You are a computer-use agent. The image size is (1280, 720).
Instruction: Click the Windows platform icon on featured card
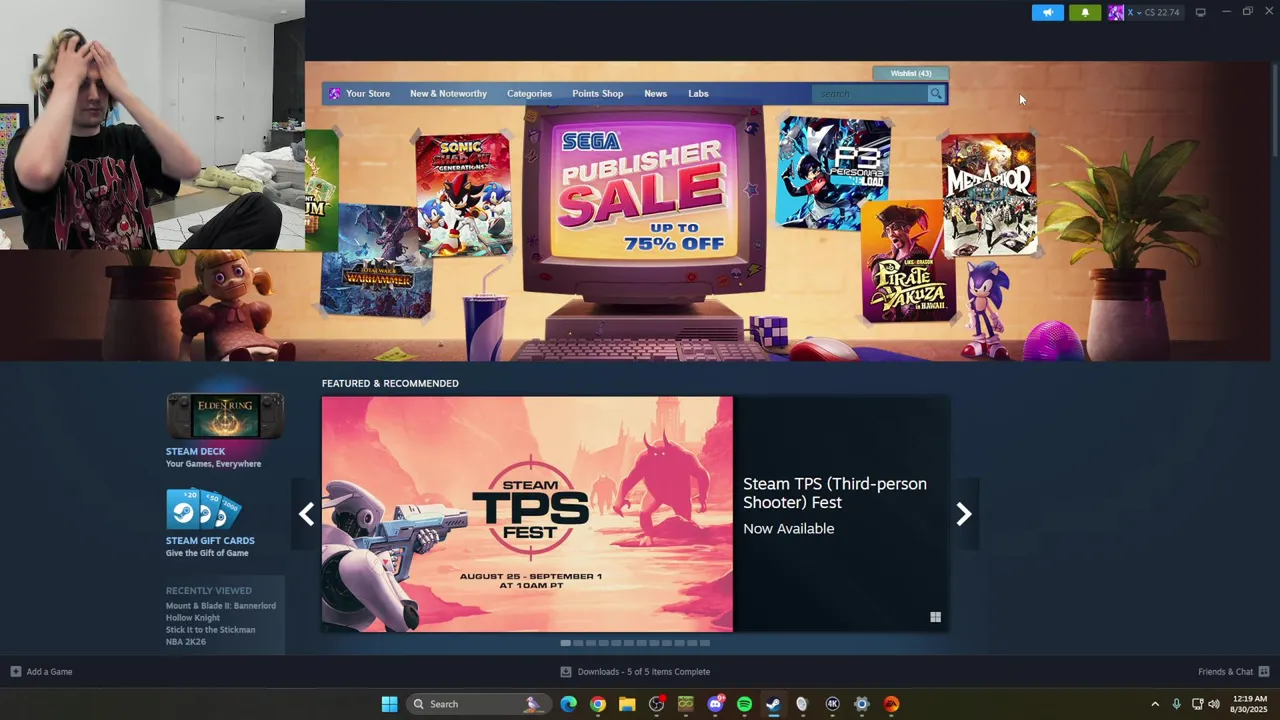(x=935, y=617)
